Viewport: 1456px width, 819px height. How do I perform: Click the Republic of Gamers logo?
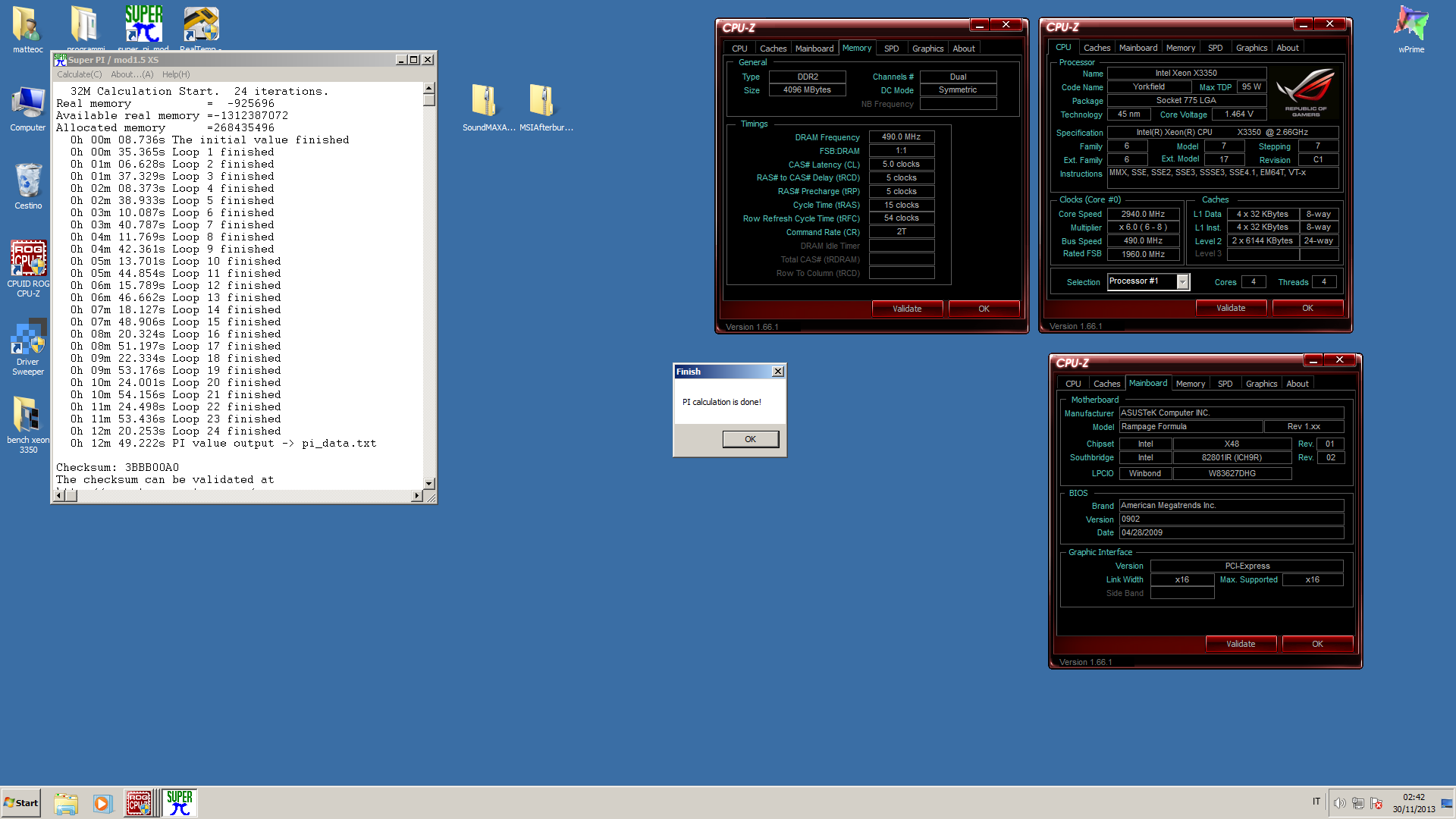(1306, 93)
